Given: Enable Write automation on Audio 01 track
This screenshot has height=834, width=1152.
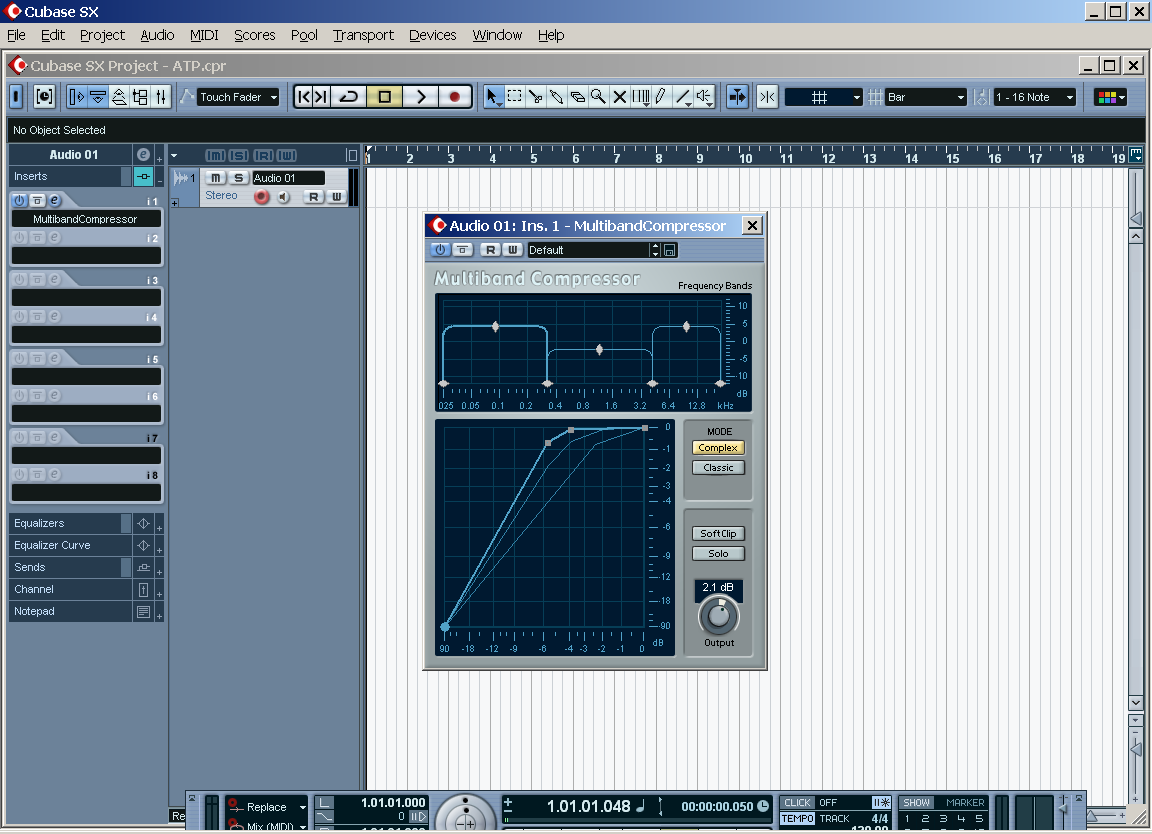Looking at the screenshot, I should [x=336, y=196].
